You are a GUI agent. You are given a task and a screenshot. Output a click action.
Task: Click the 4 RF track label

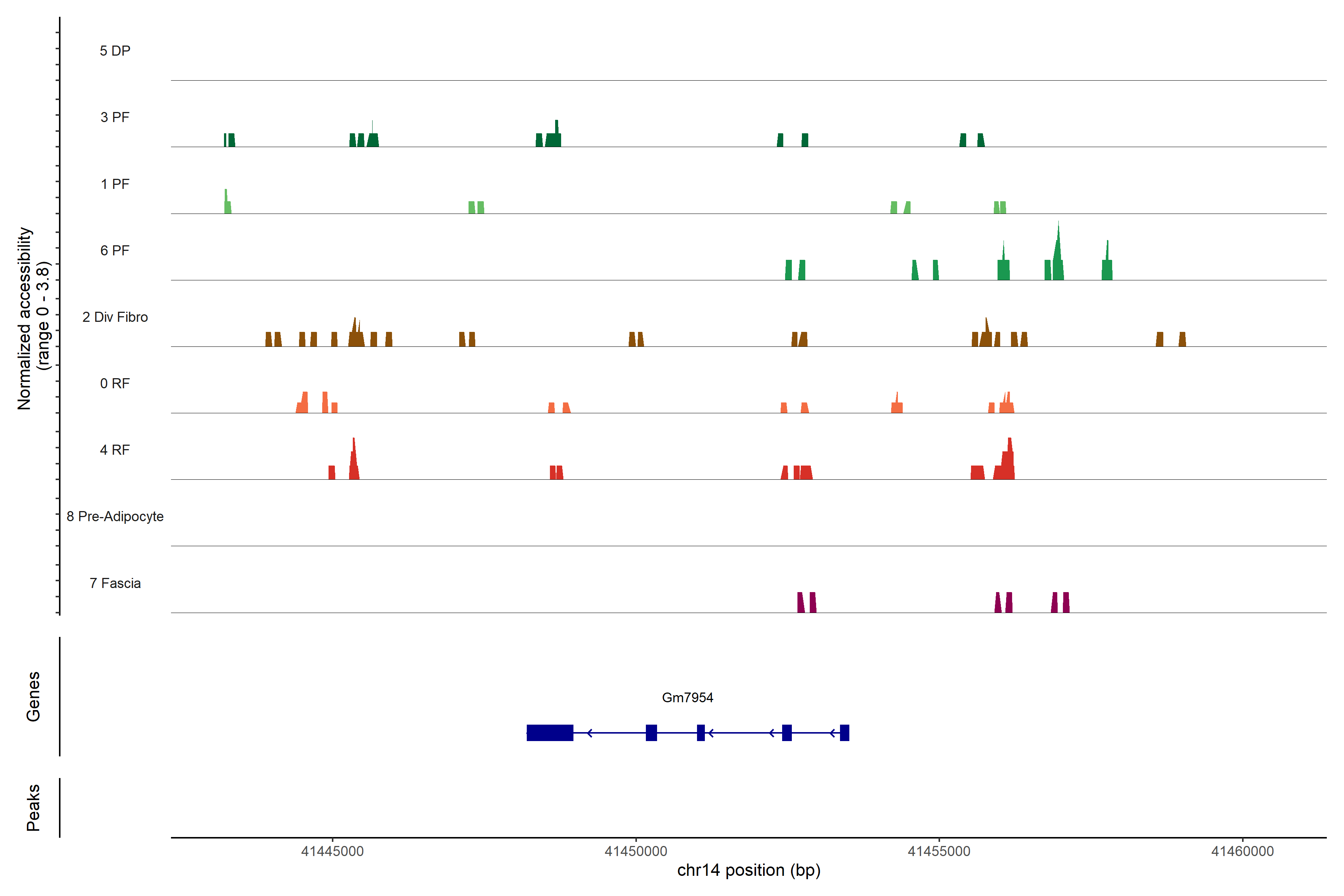tap(115, 450)
